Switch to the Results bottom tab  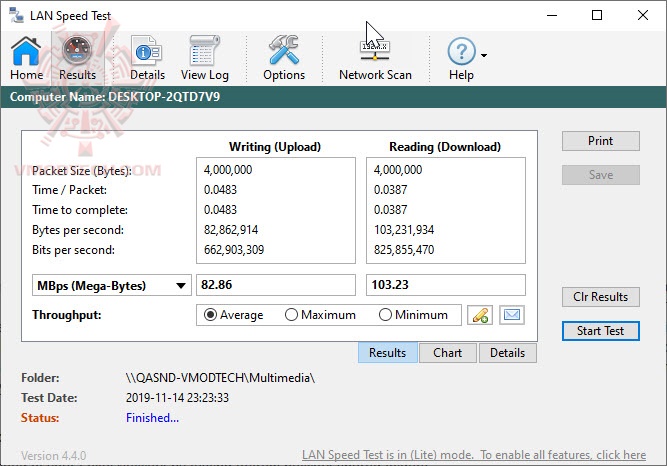[388, 353]
